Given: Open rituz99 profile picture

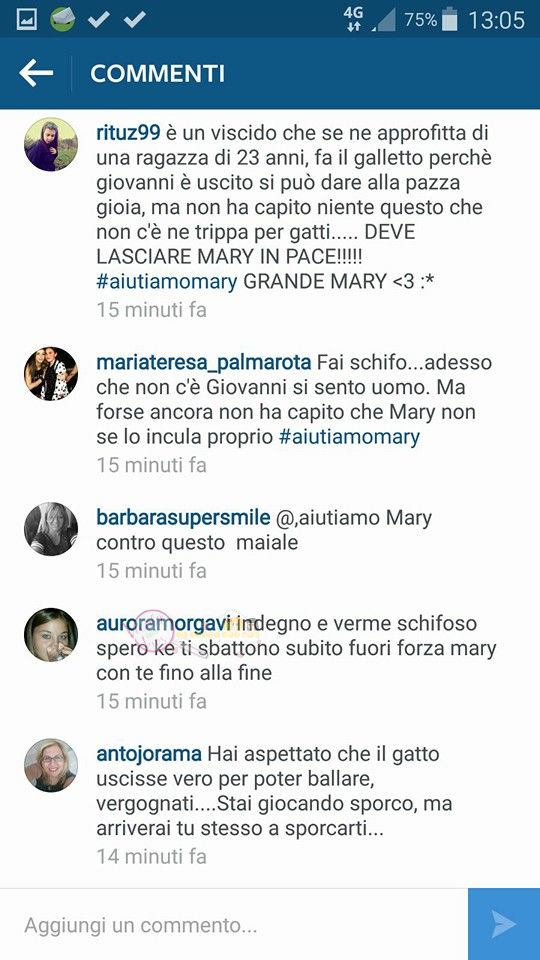Looking at the screenshot, I should [51, 144].
